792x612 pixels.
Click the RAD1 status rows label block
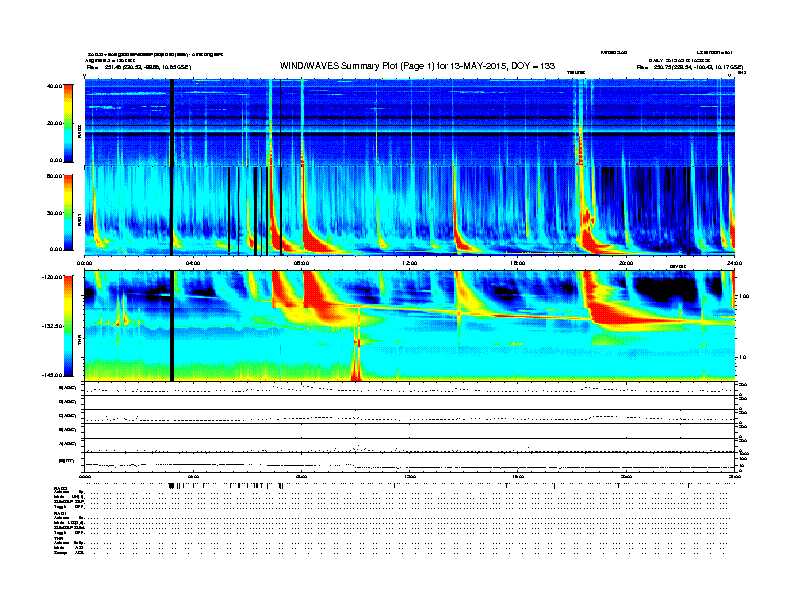(x=69, y=523)
